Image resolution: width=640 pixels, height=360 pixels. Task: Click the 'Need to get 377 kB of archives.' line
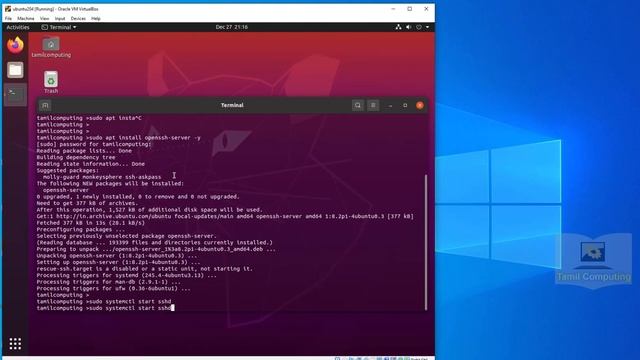(x=87, y=203)
